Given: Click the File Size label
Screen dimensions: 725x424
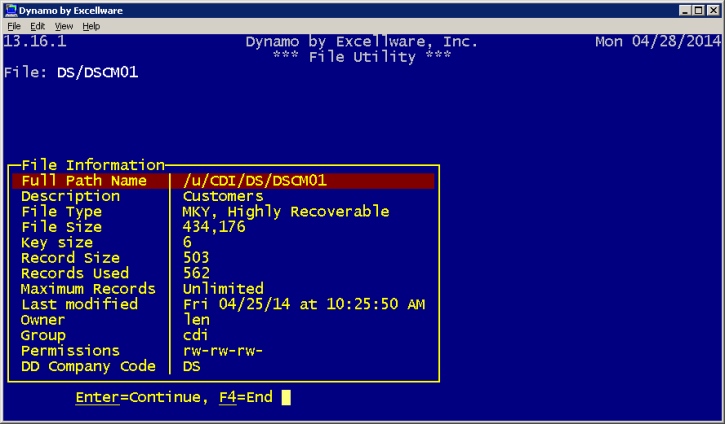Looking at the screenshot, I should coord(61,227).
